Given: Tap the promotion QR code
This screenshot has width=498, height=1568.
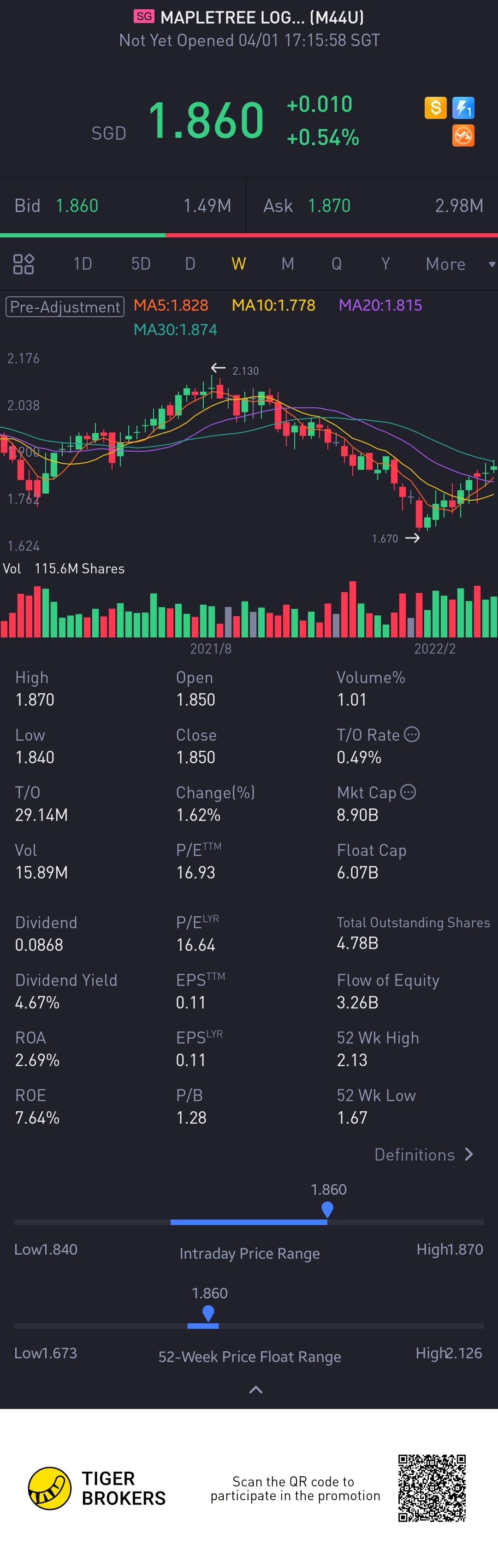Looking at the screenshot, I should point(432,1488).
